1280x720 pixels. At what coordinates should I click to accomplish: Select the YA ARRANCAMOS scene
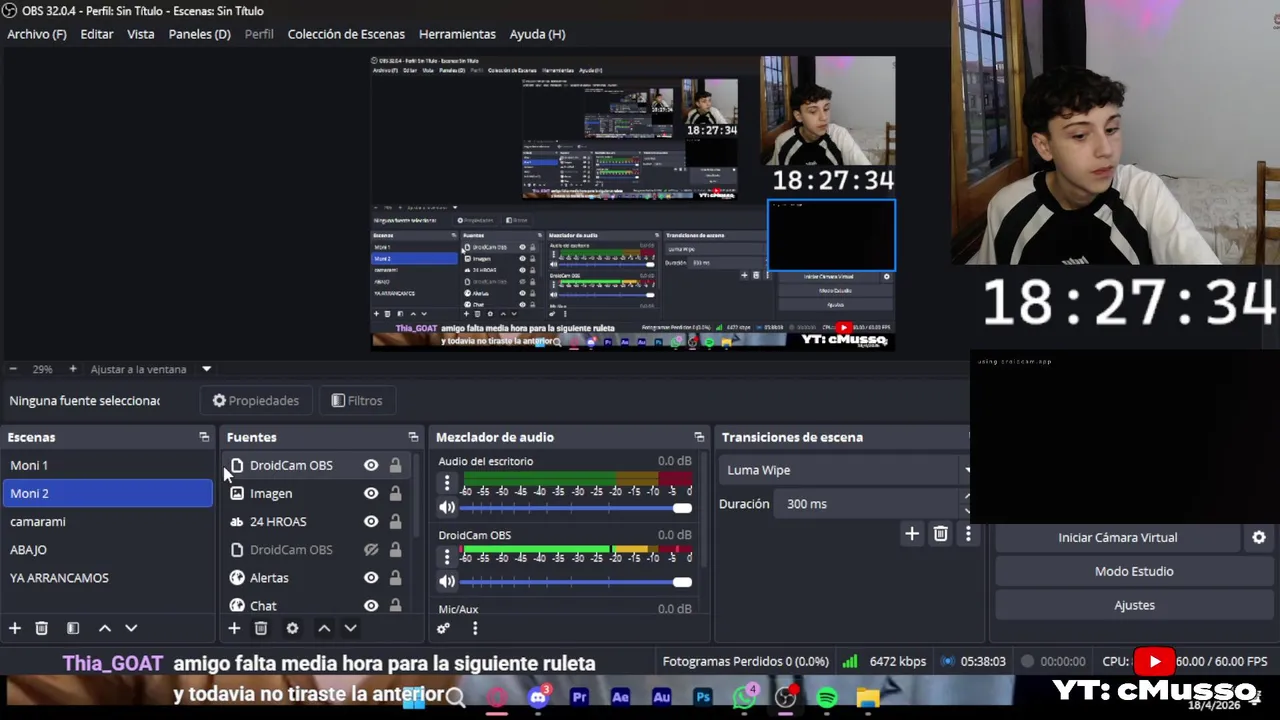coord(108,577)
